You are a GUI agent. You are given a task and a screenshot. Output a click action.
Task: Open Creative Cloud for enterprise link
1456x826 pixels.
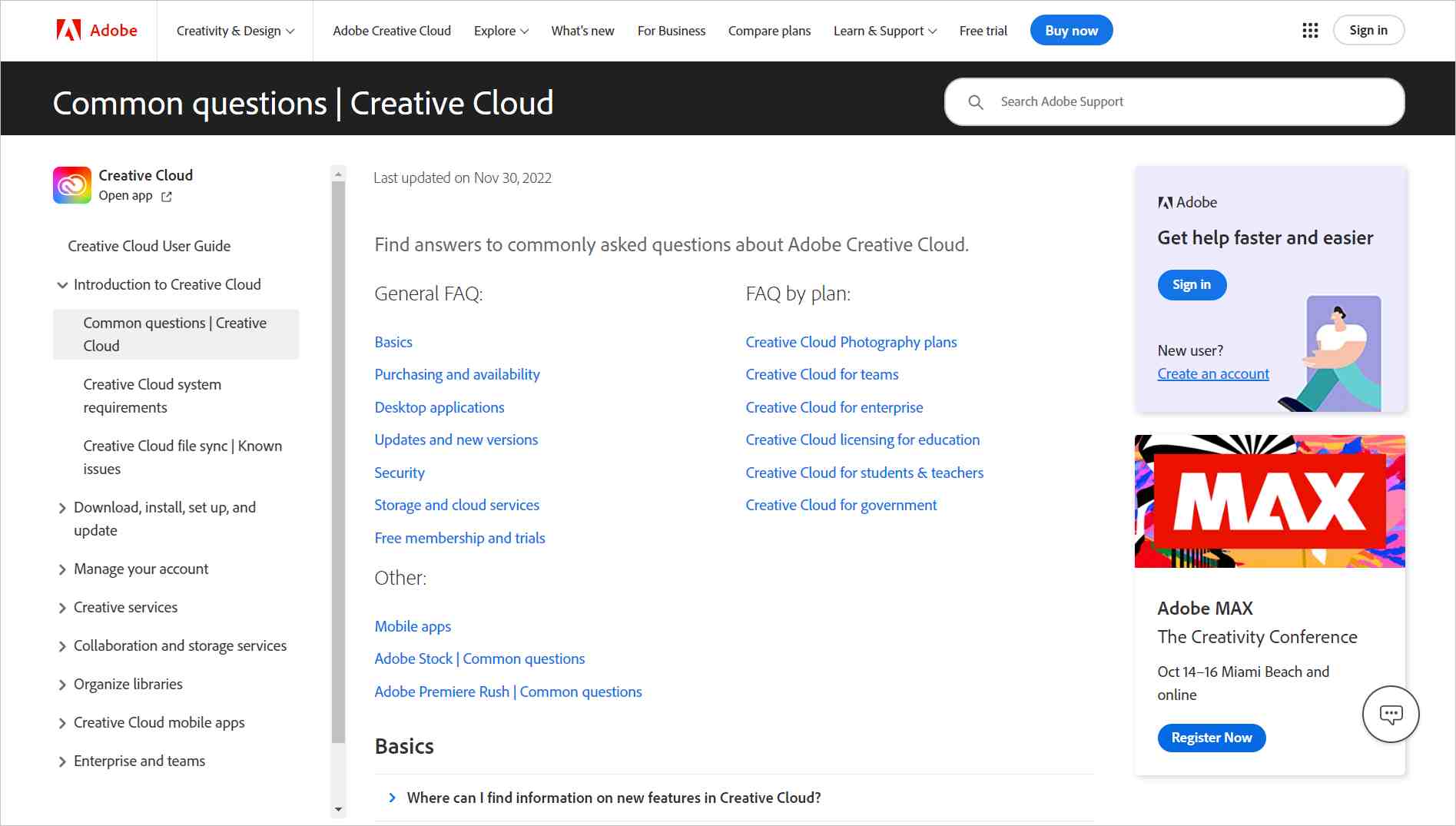[x=834, y=407]
